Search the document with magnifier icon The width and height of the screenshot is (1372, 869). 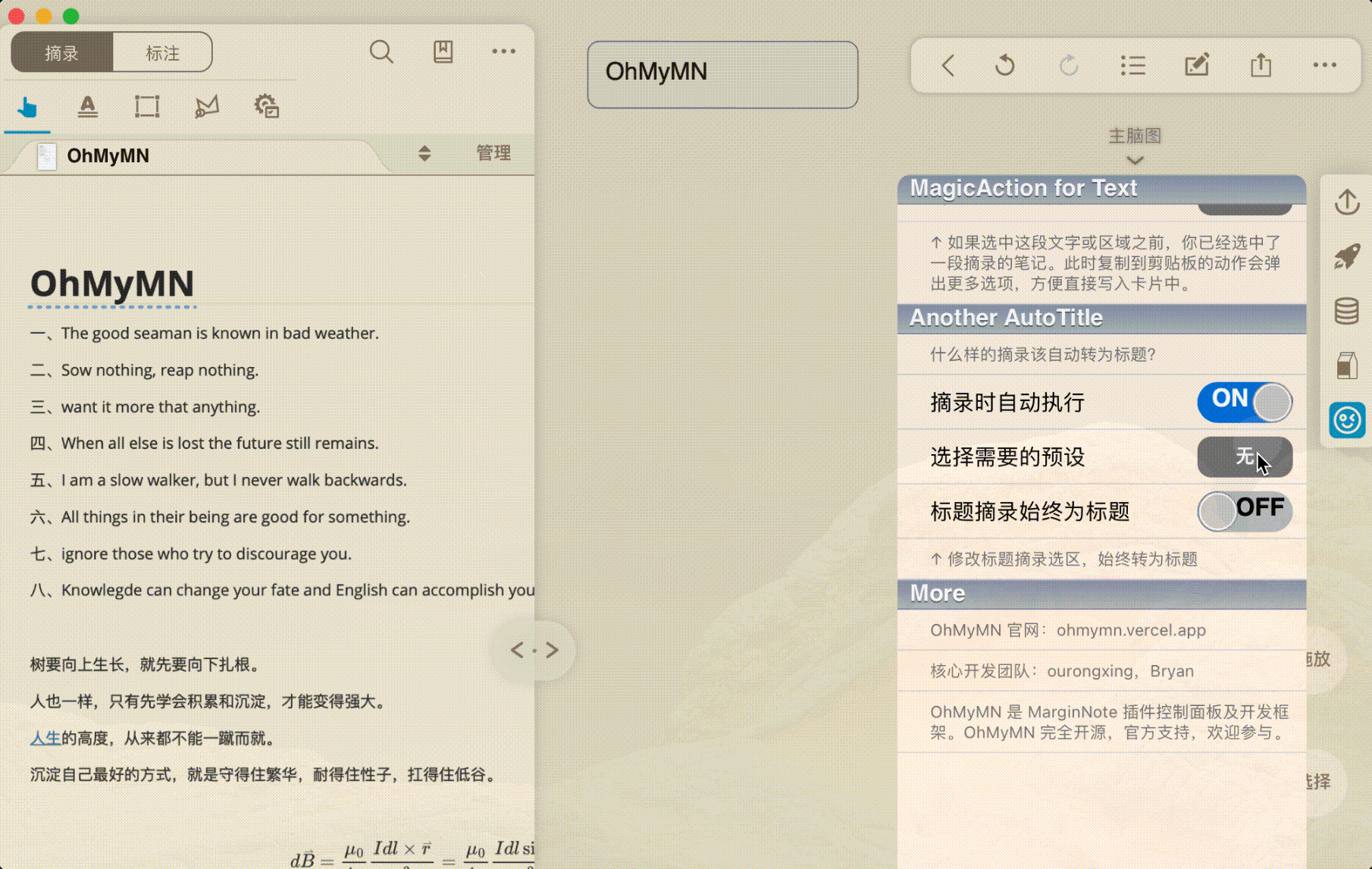(381, 52)
